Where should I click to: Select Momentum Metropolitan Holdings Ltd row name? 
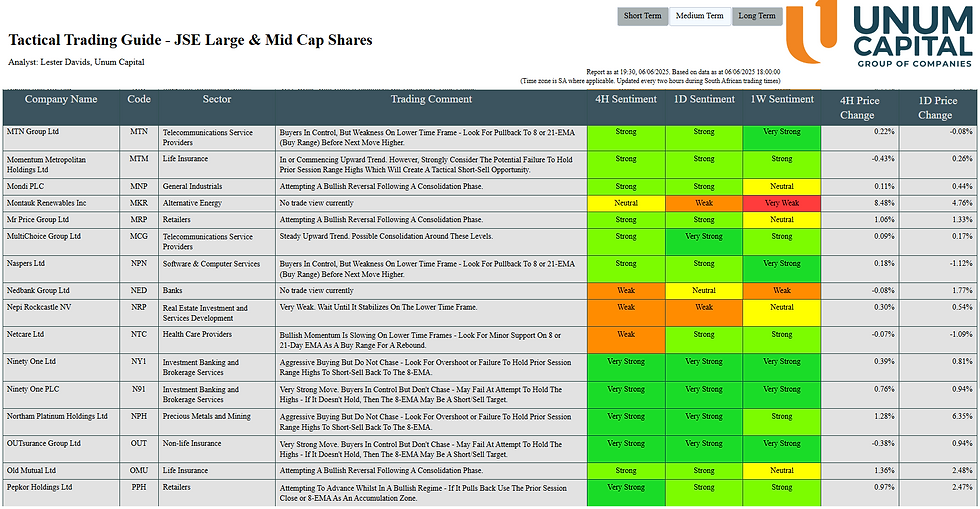(46, 164)
